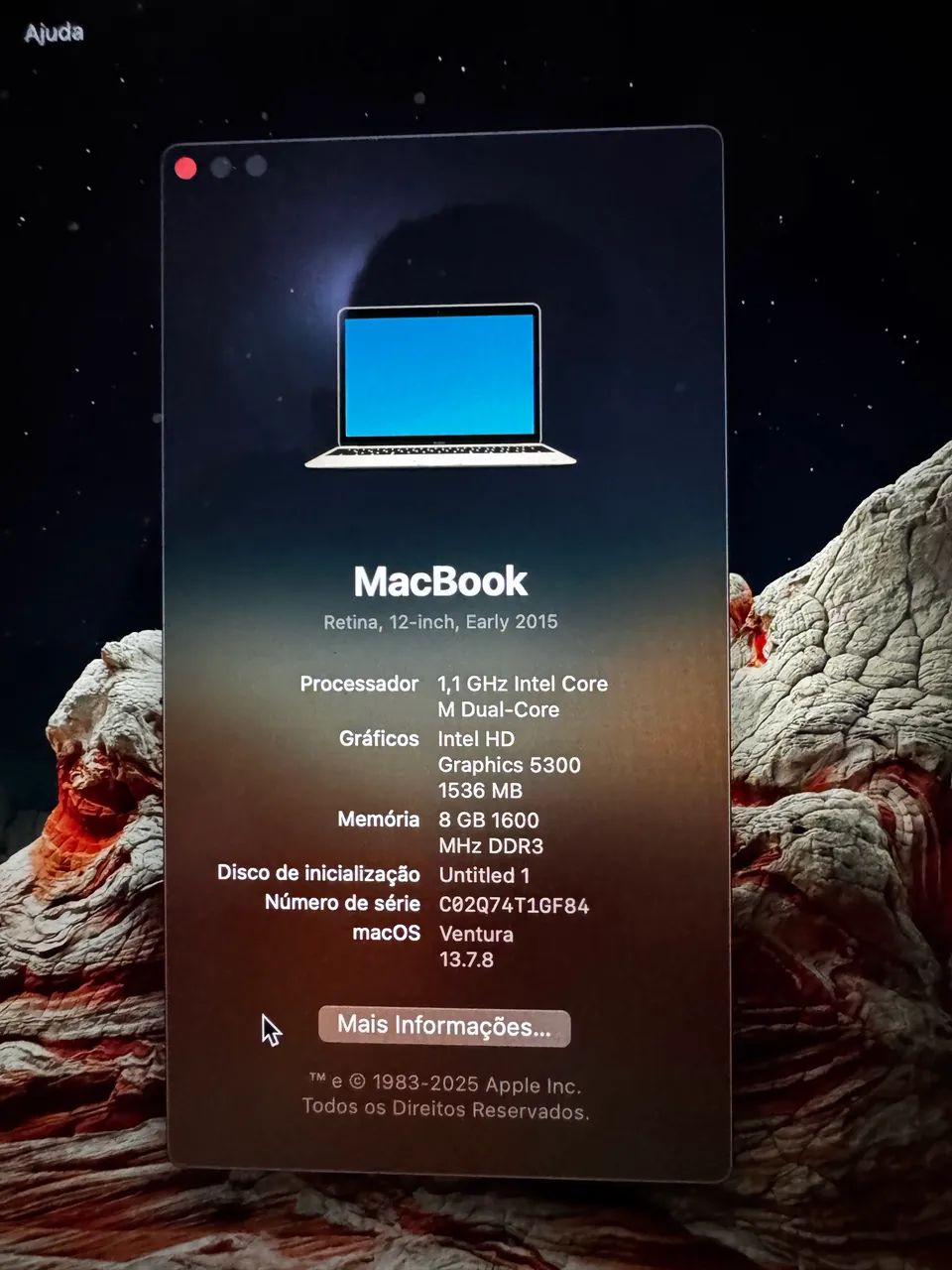Click the Retina, 12-inch, Early 2015 subtitle
This screenshot has height=1270, width=952.
440,622
